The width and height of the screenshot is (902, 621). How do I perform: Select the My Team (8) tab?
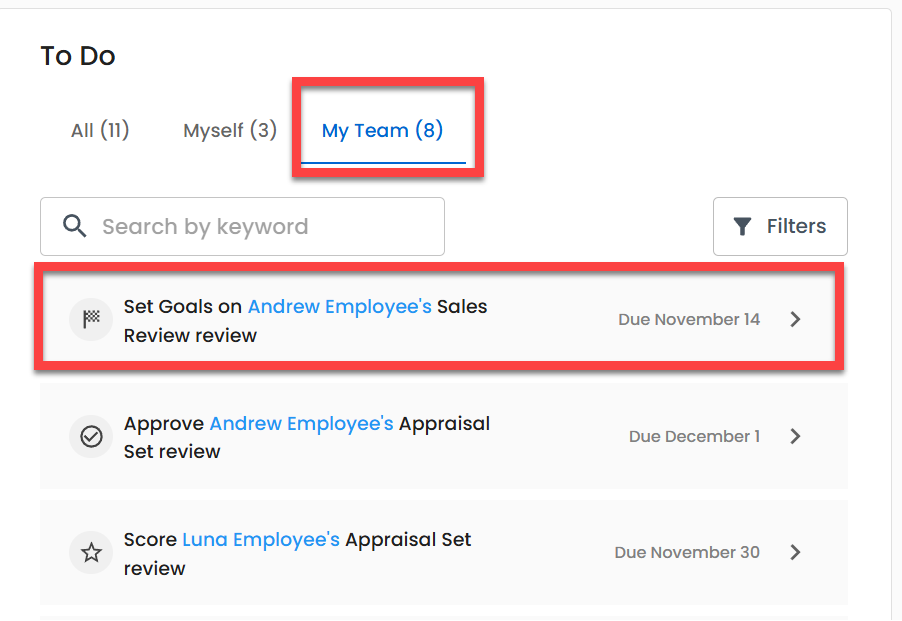point(383,131)
